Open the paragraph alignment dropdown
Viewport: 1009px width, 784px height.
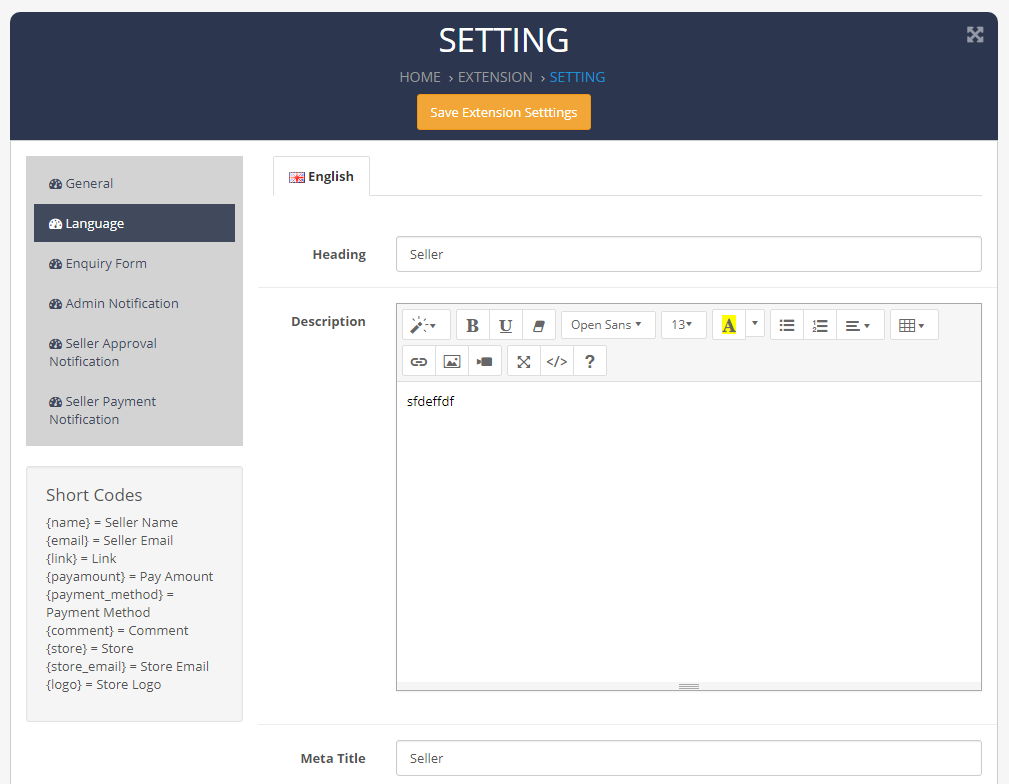click(860, 325)
